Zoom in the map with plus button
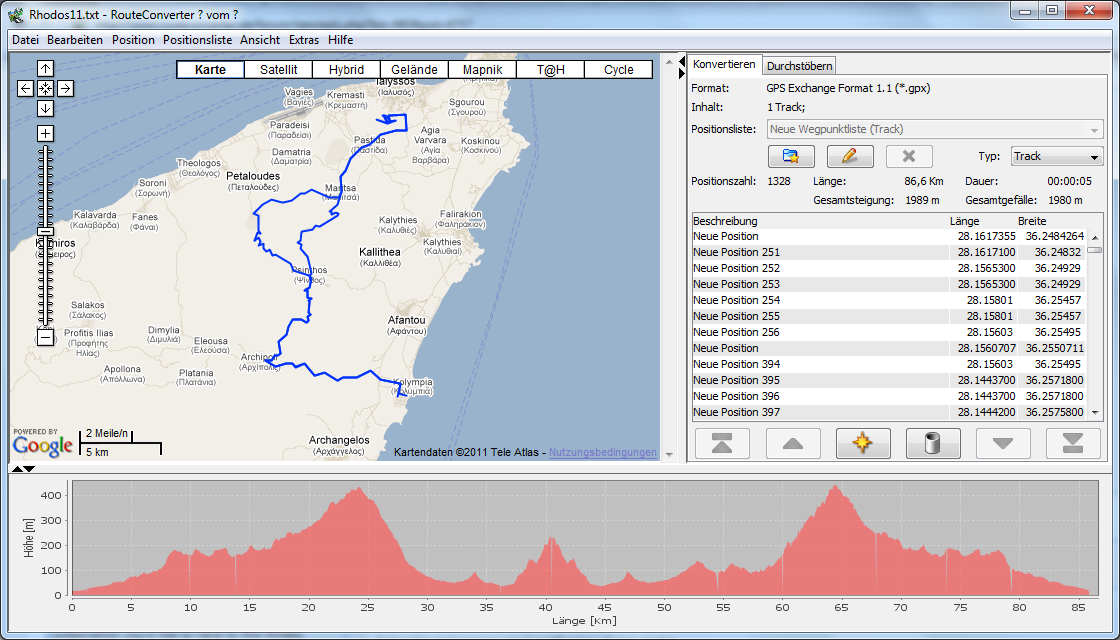The height and width of the screenshot is (640, 1120). (46, 133)
